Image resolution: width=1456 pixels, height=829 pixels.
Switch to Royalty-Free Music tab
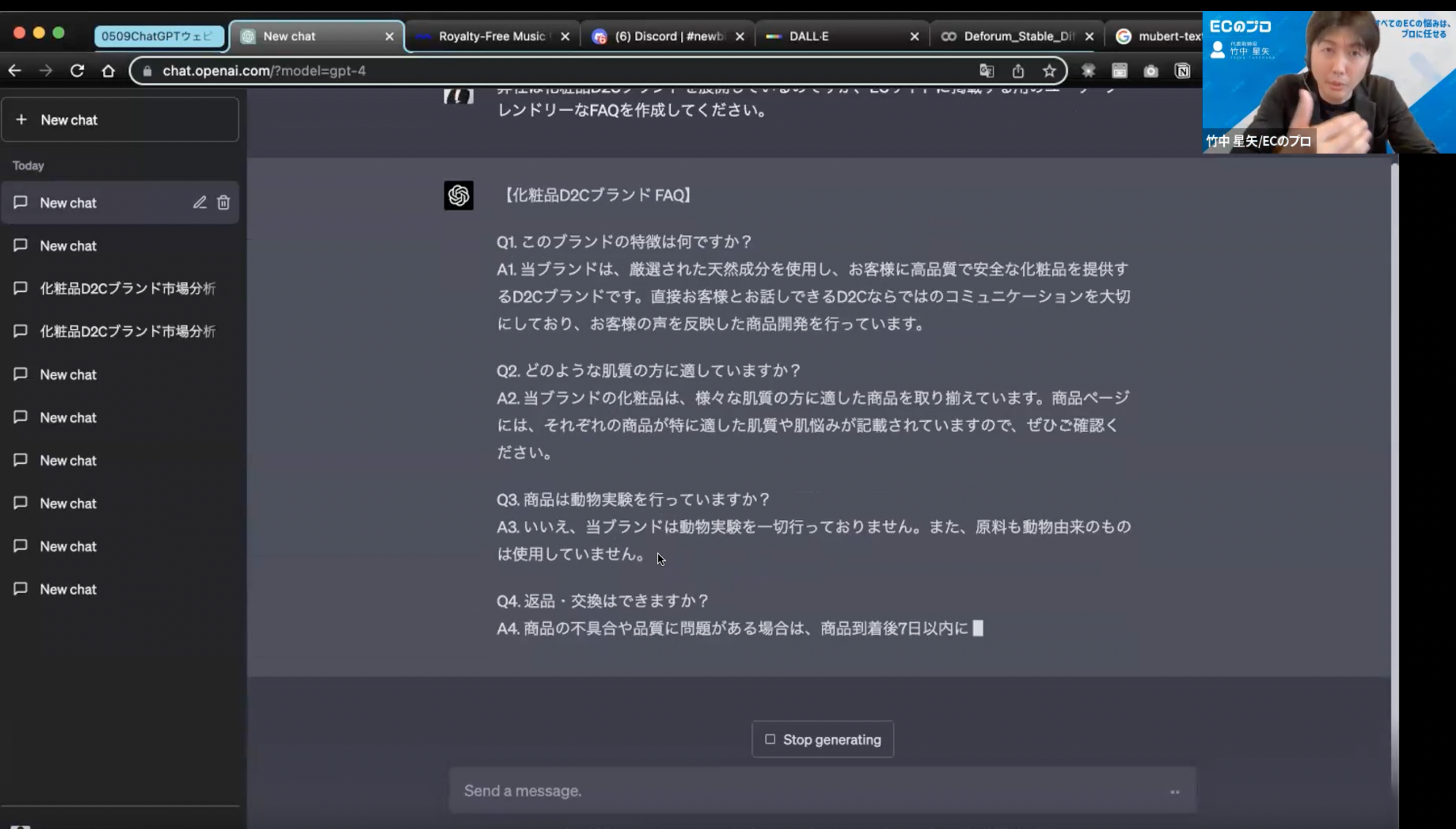coord(491,36)
